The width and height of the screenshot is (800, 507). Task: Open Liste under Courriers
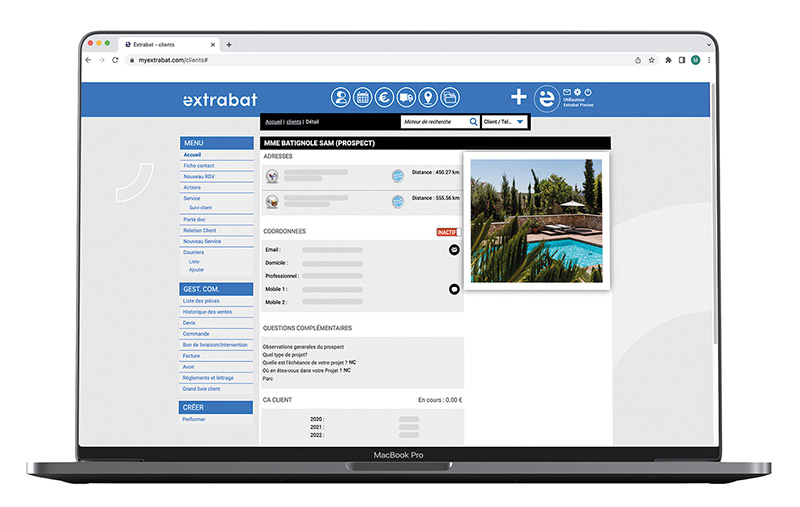click(194, 262)
